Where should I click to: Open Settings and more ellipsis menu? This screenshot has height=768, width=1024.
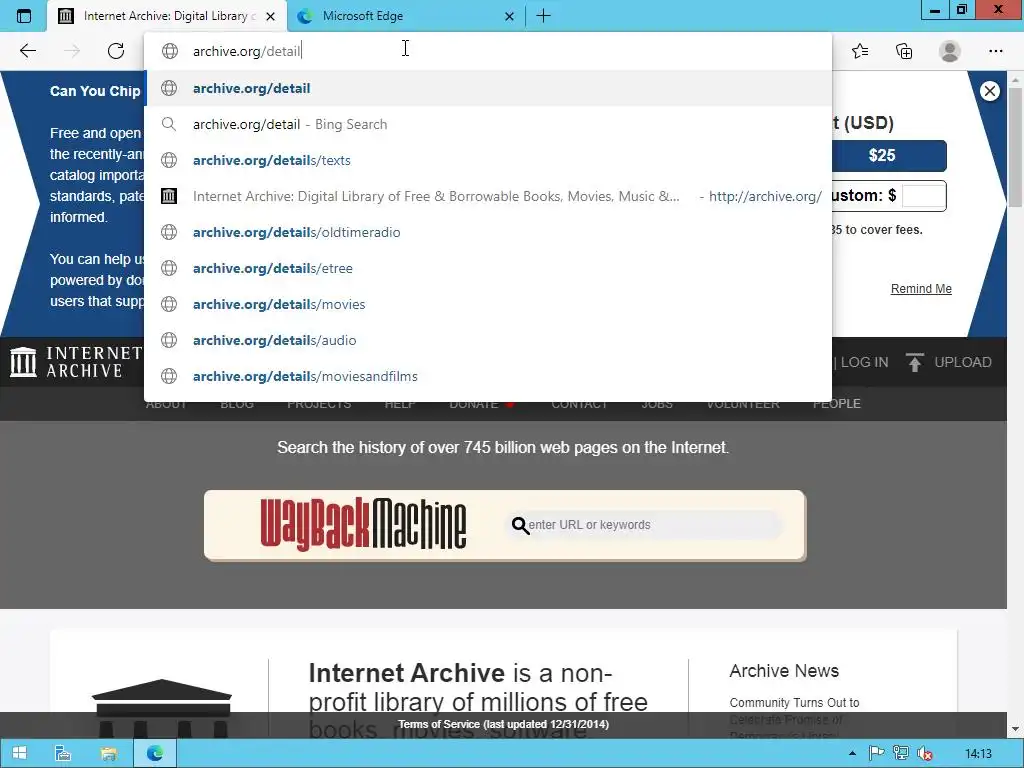click(x=995, y=51)
